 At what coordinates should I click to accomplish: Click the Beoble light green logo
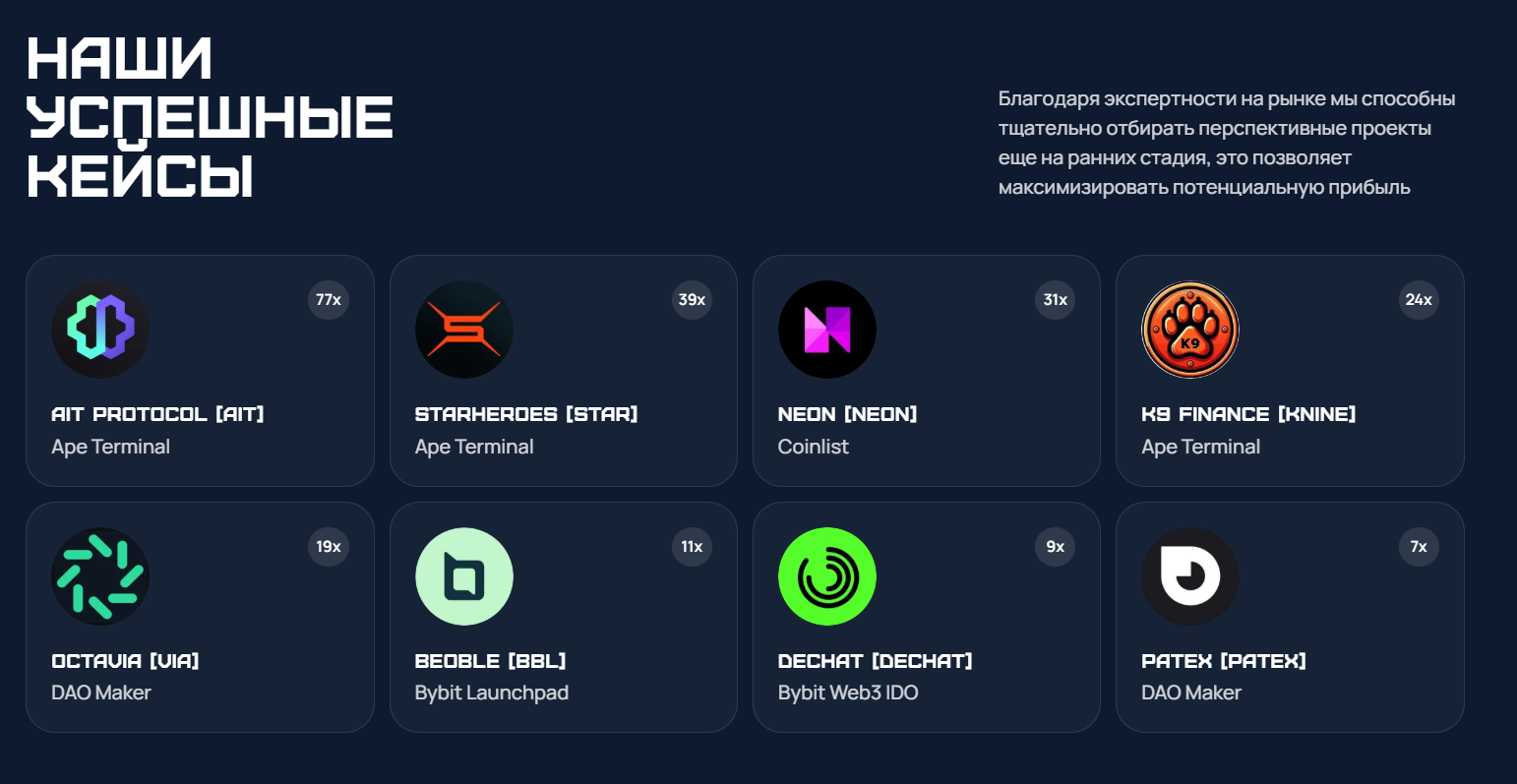pyautogui.click(x=464, y=576)
